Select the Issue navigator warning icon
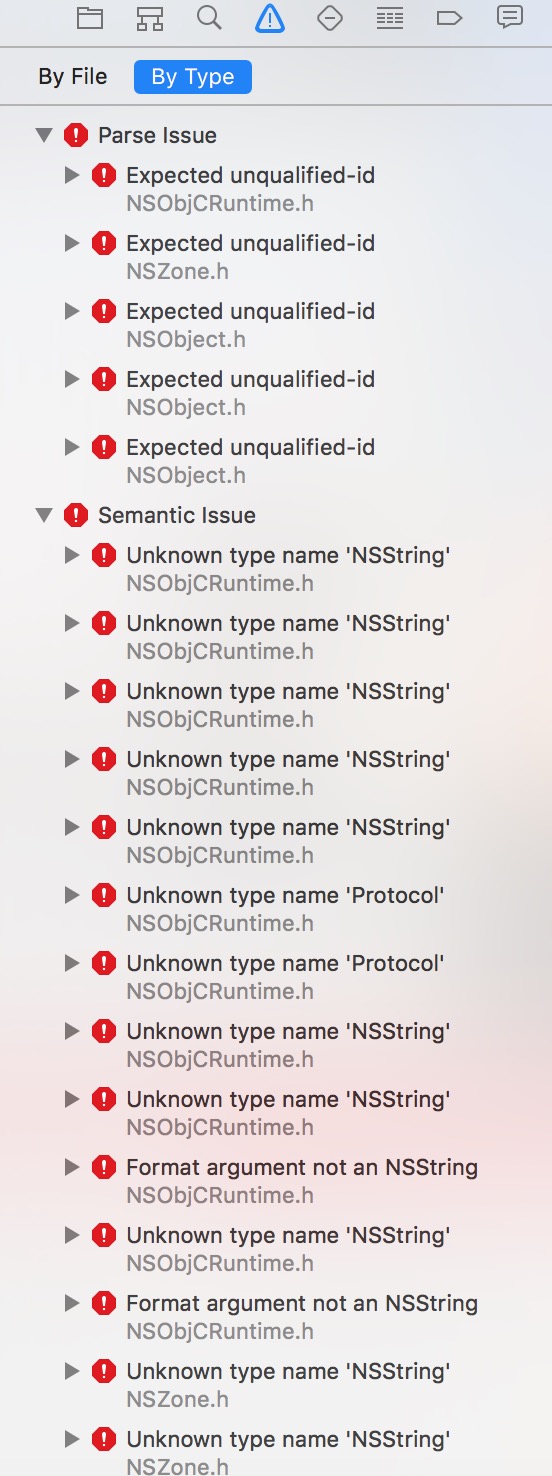Image resolution: width=552 pixels, height=1476 pixels. (270, 18)
